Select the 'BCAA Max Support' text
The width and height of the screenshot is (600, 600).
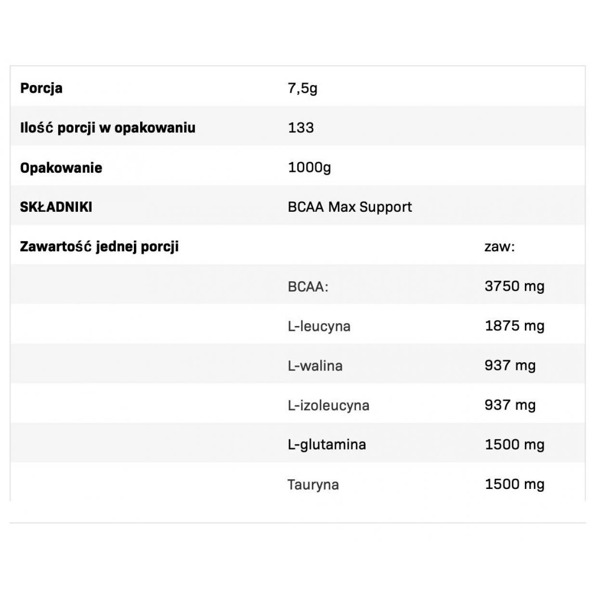[x=349, y=207]
